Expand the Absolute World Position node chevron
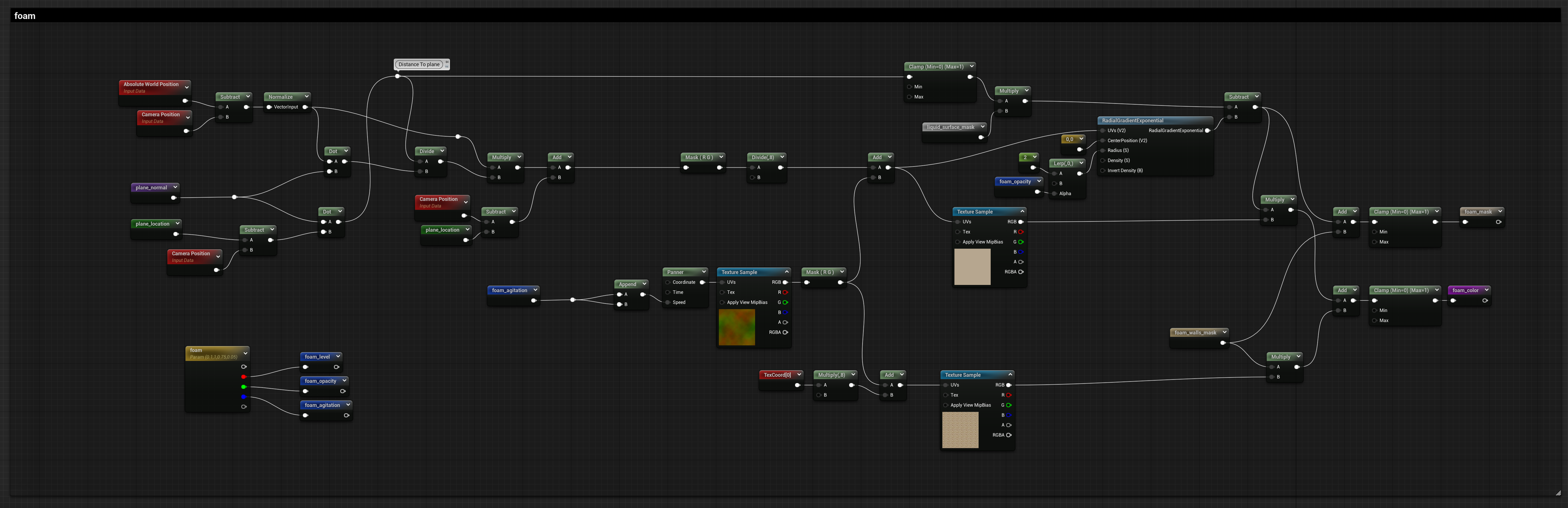Viewport: 1568px width, 508px height. point(186,87)
